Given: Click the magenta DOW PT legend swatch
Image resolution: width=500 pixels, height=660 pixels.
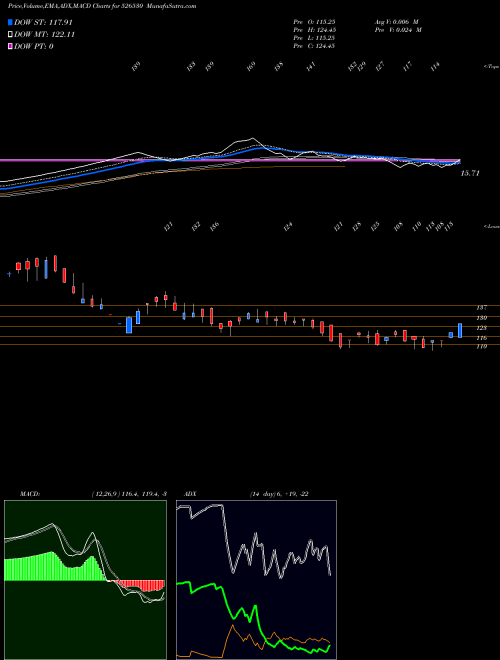Looking at the screenshot, I should (x=10, y=46).
